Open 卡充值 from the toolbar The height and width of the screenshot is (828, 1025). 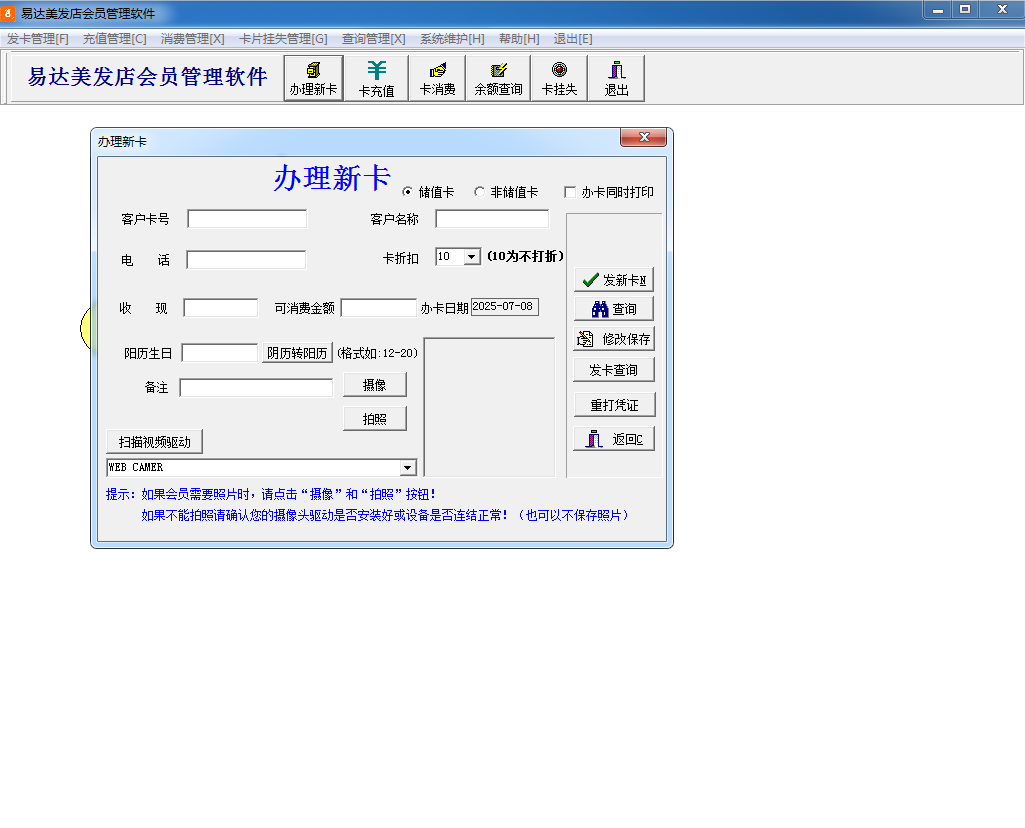(x=376, y=78)
